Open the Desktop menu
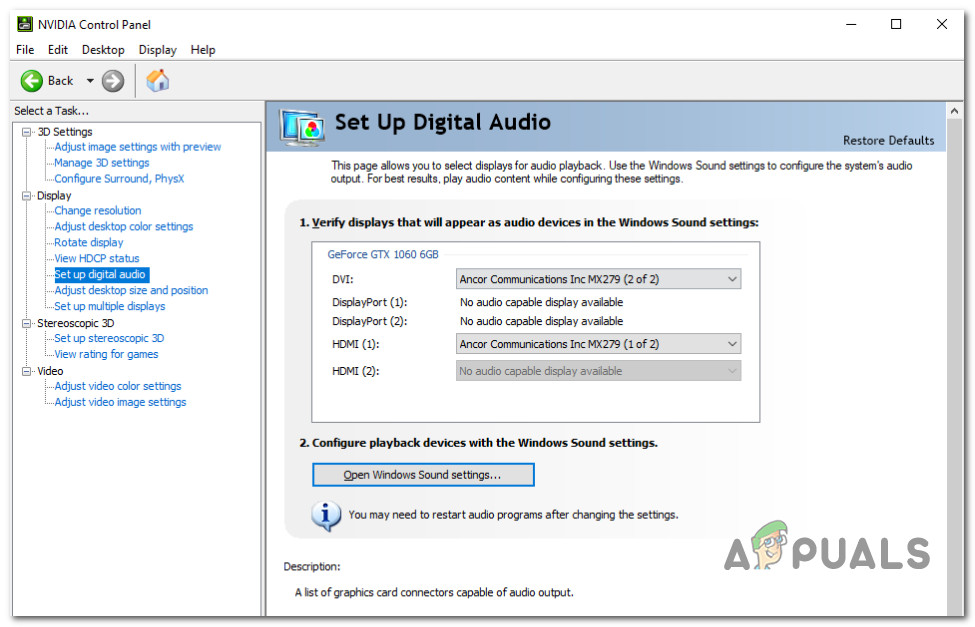 [x=103, y=50]
